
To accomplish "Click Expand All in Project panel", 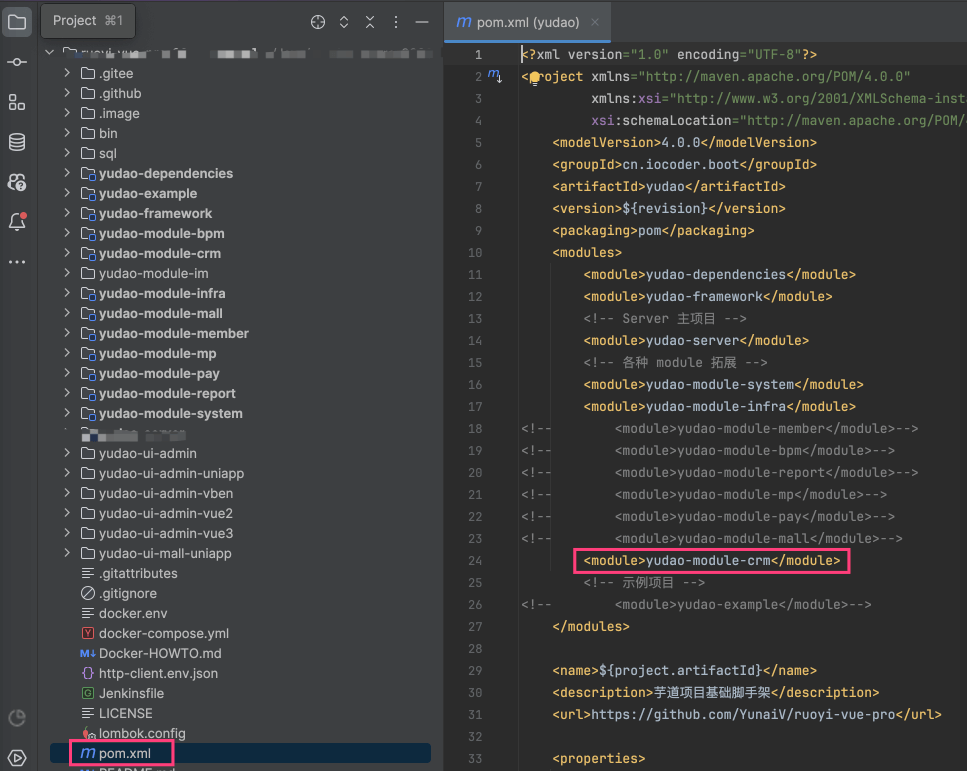I will pos(344,22).
